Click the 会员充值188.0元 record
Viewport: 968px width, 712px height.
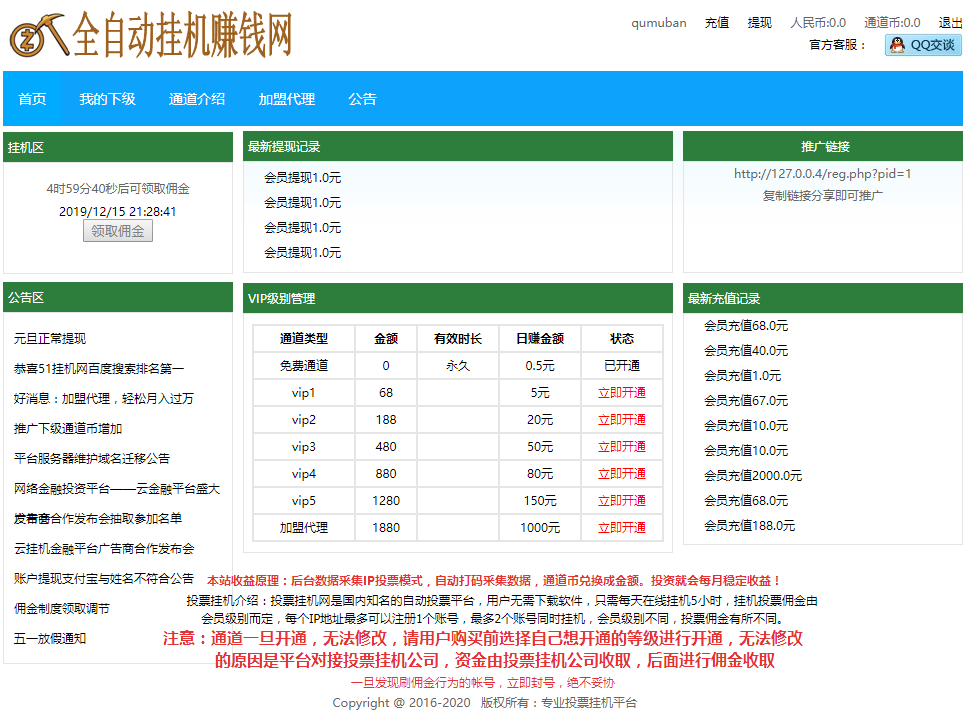coord(749,526)
